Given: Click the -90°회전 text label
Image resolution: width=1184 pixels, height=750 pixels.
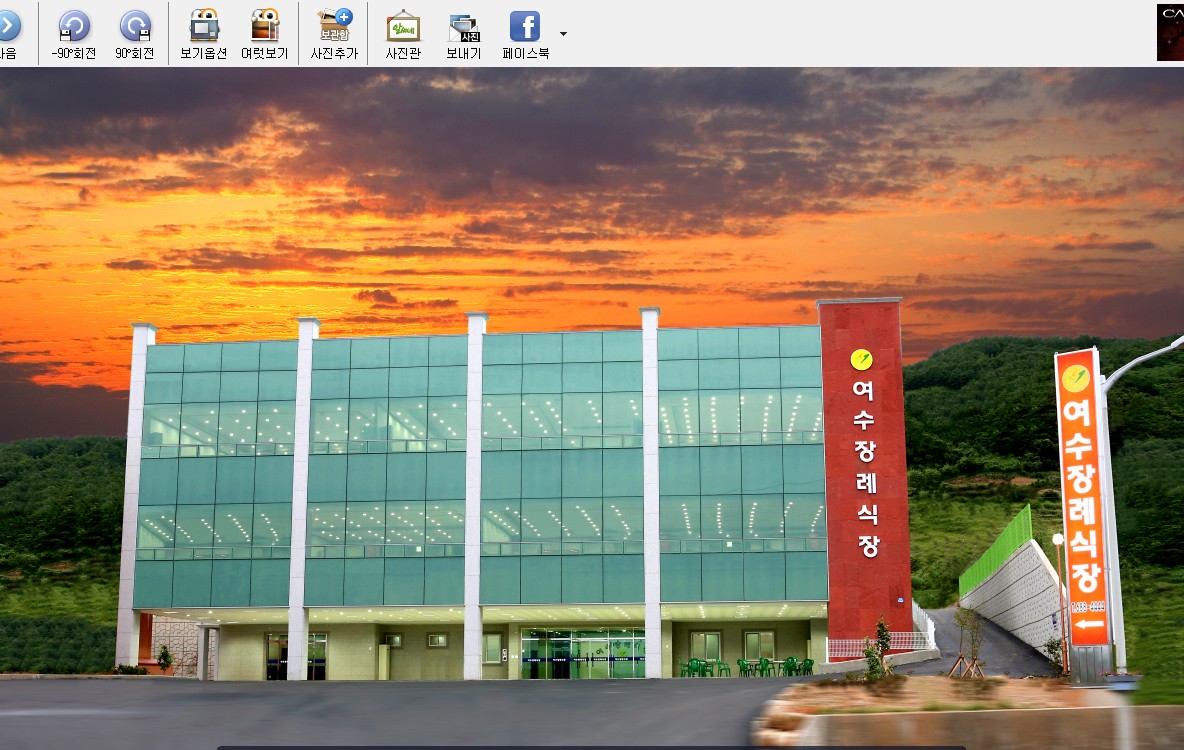Looking at the screenshot, I should tap(74, 54).
